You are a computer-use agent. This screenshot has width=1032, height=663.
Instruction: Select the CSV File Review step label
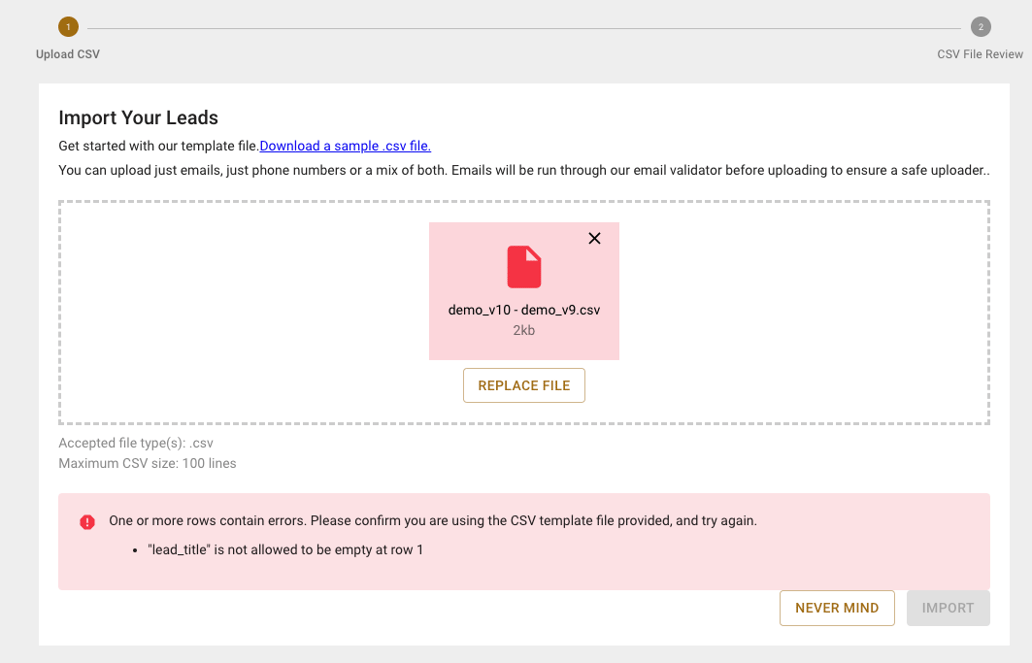[980, 54]
